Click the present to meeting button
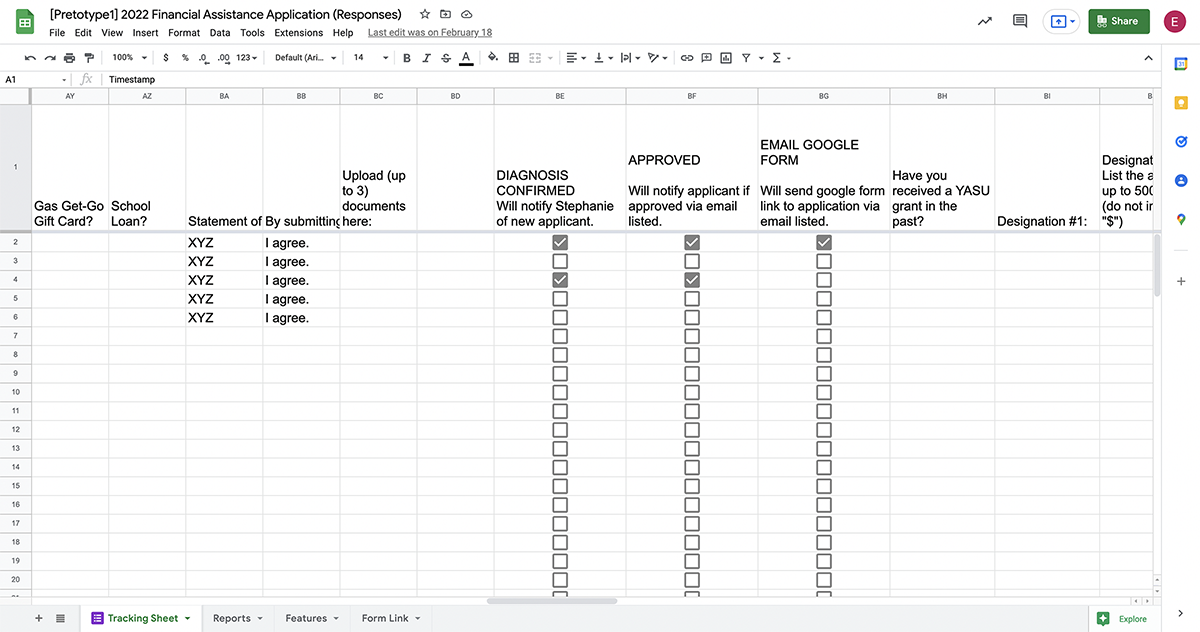 [1060, 21]
